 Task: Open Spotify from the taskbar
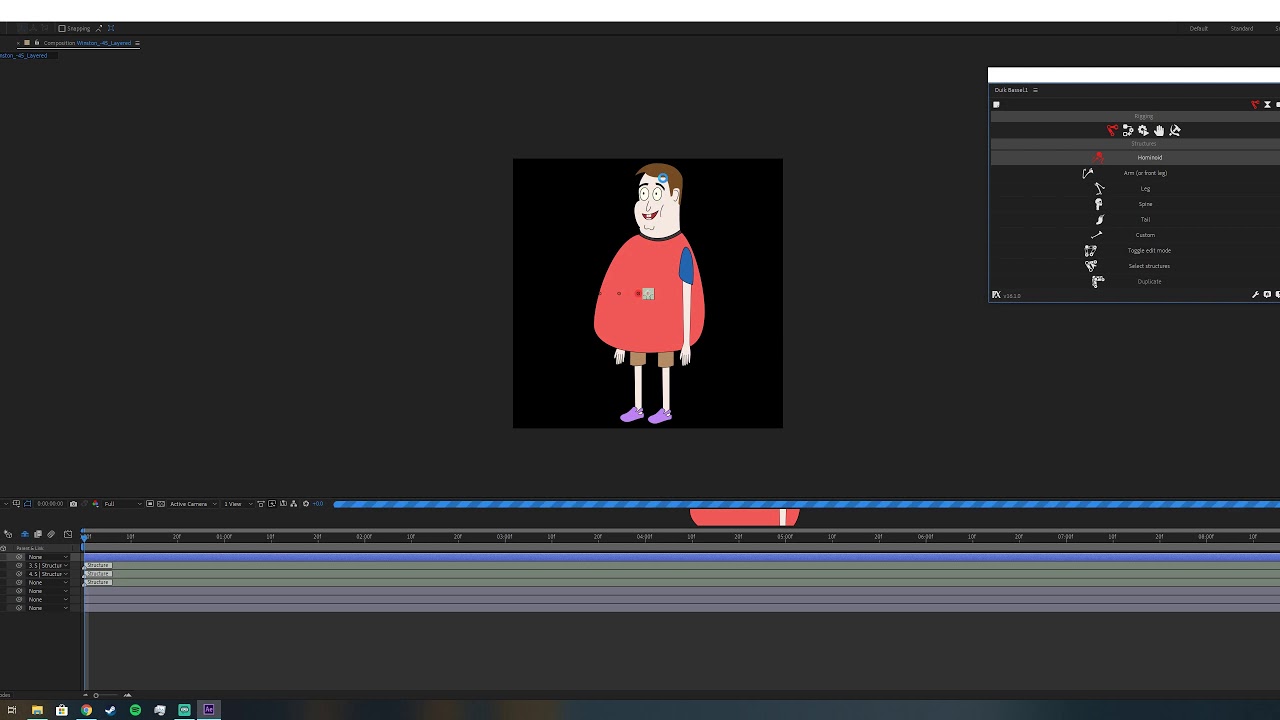(135, 710)
